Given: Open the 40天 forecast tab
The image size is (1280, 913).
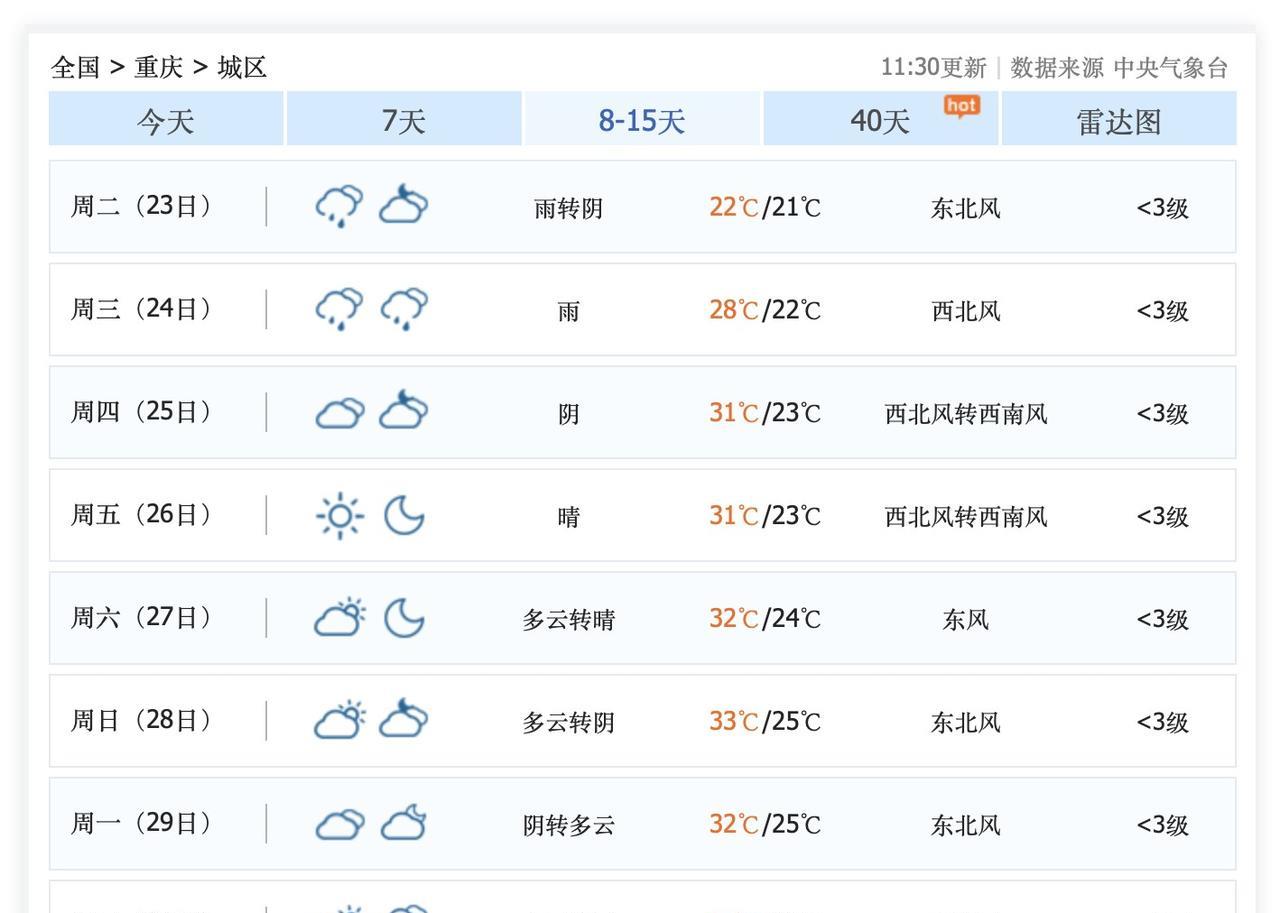Looking at the screenshot, I should point(880,121).
